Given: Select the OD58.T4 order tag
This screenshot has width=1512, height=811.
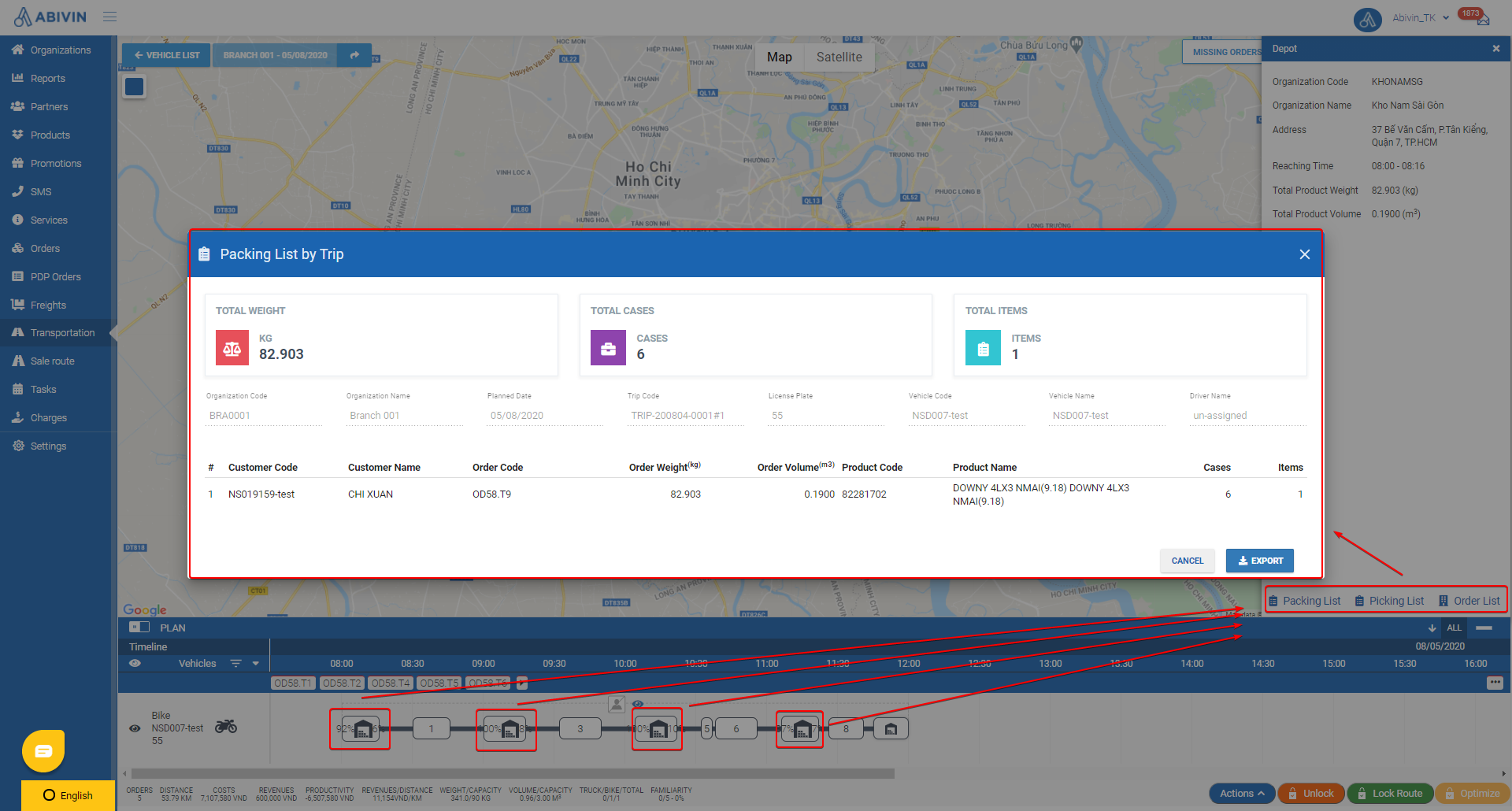Looking at the screenshot, I should tap(391, 683).
